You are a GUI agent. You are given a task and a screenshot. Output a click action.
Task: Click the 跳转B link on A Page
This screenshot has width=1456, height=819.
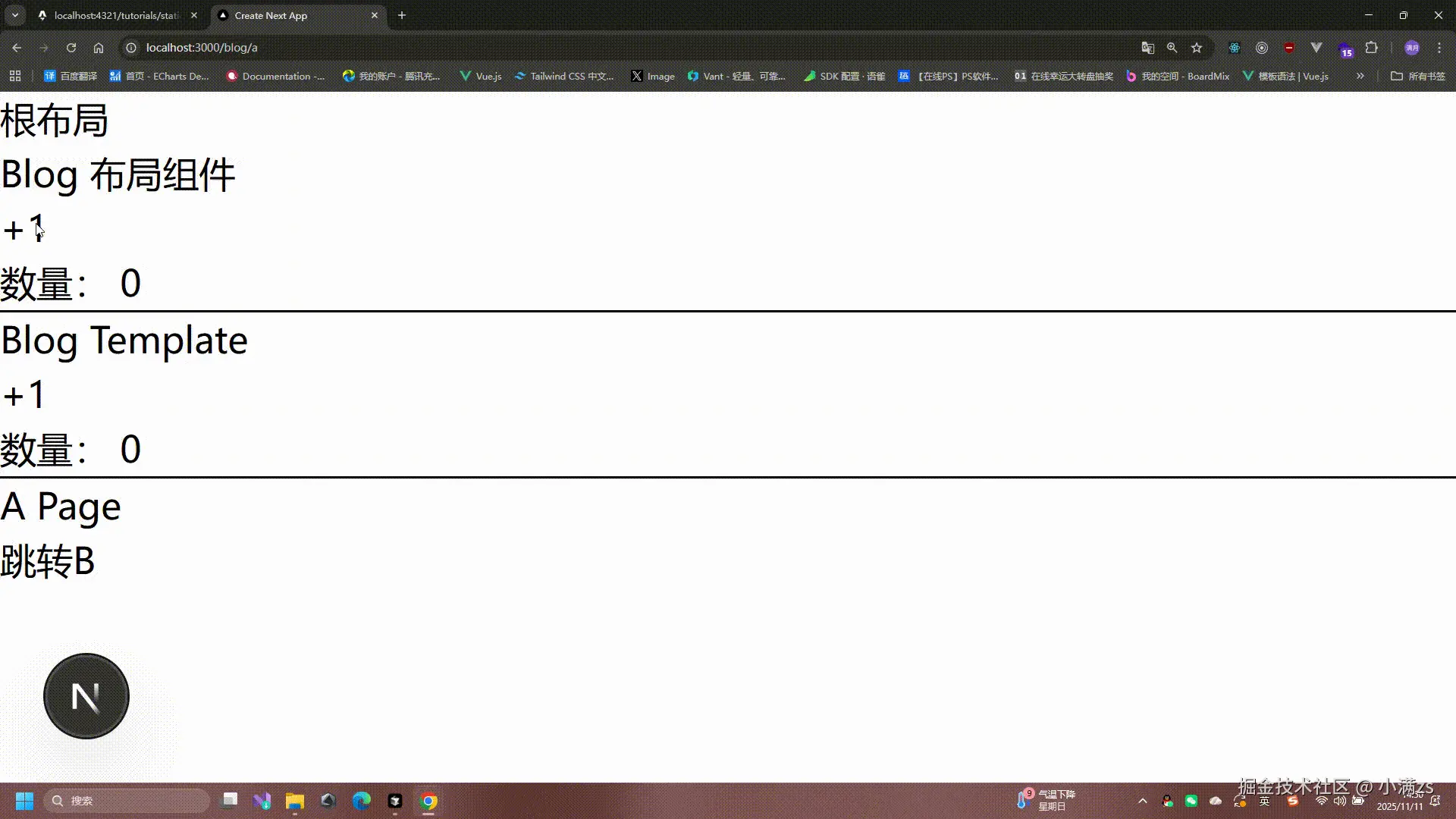pos(48,561)
